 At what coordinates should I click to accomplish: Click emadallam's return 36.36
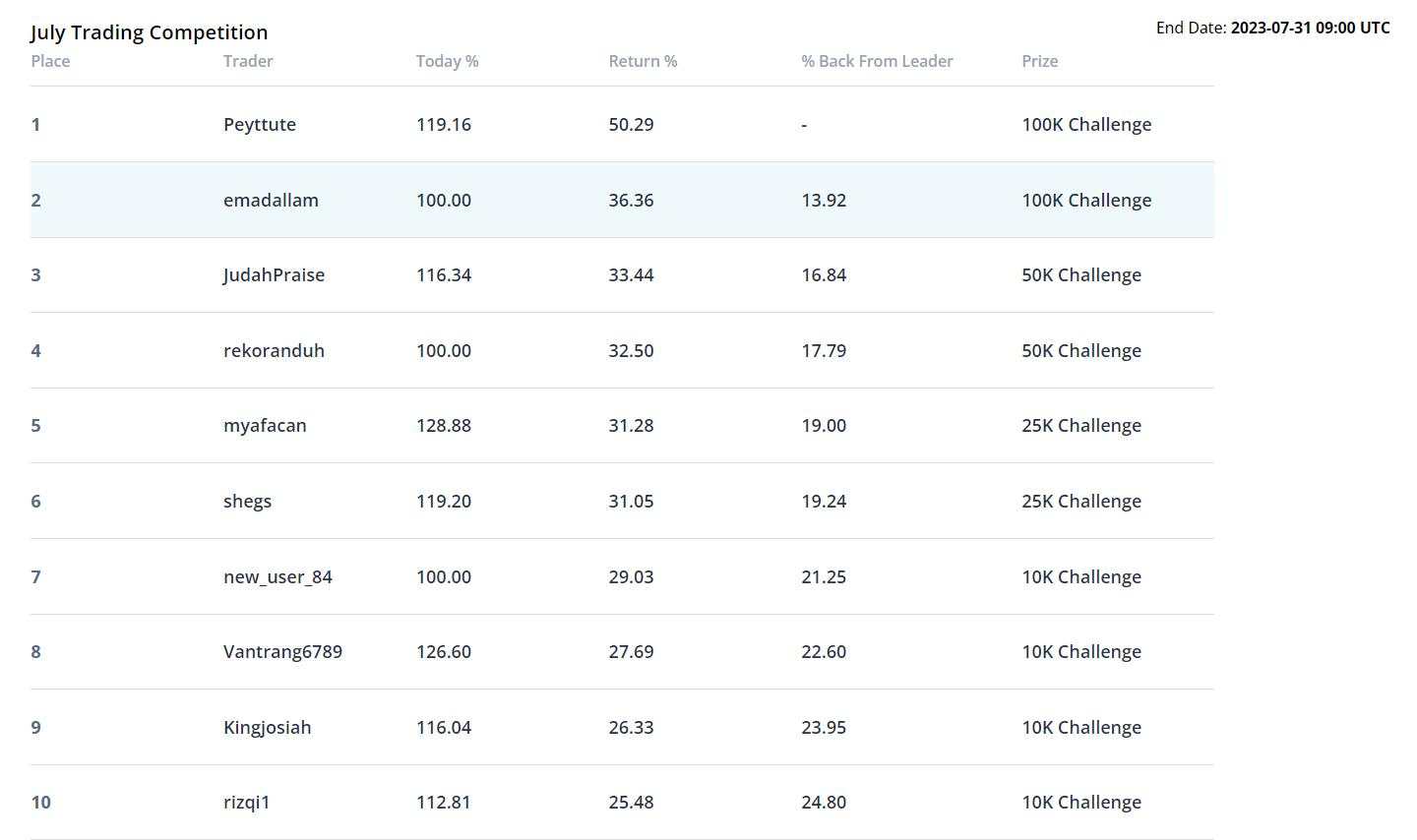pos(631,200)
